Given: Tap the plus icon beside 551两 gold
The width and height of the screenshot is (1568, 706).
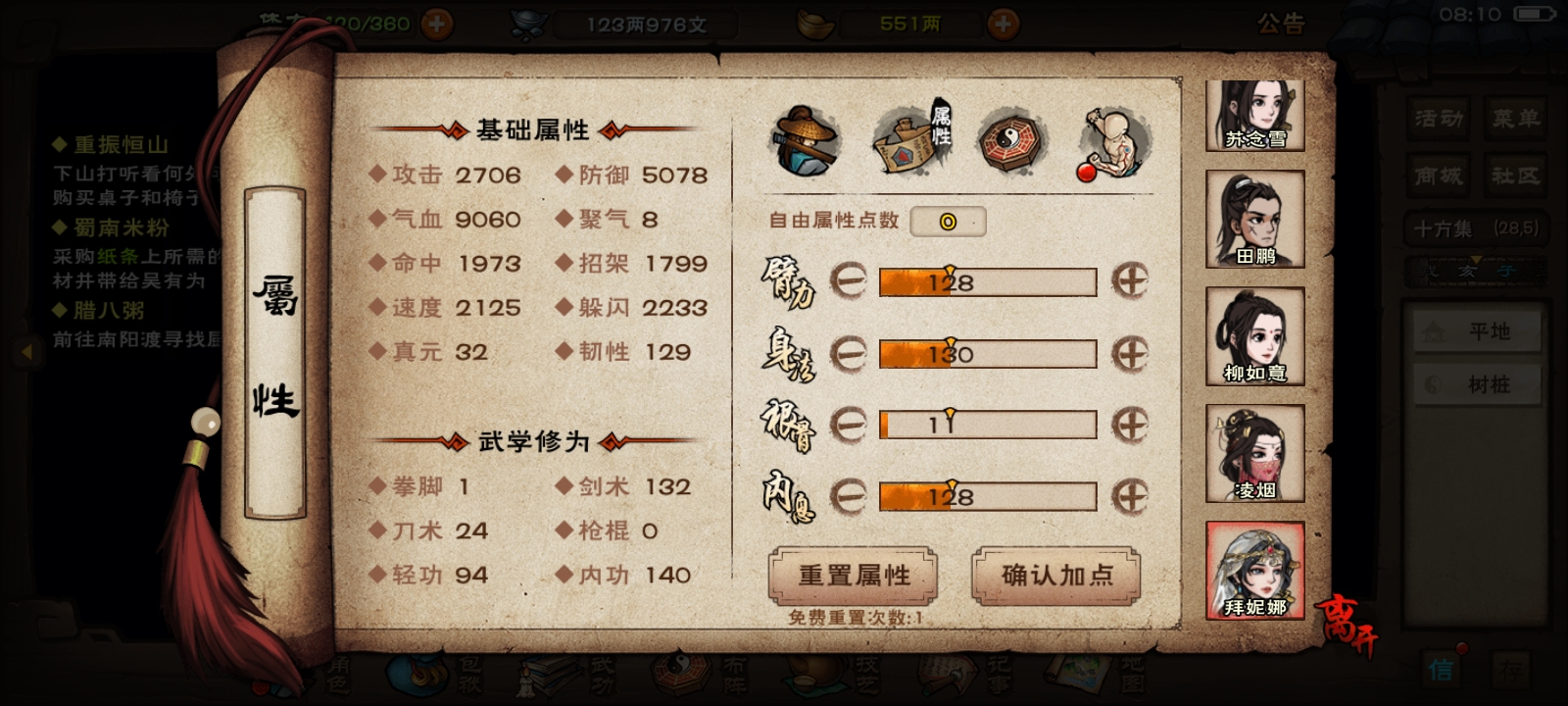Looking at the screenshot, I should pyautogui.click(x=1002, y=24).
